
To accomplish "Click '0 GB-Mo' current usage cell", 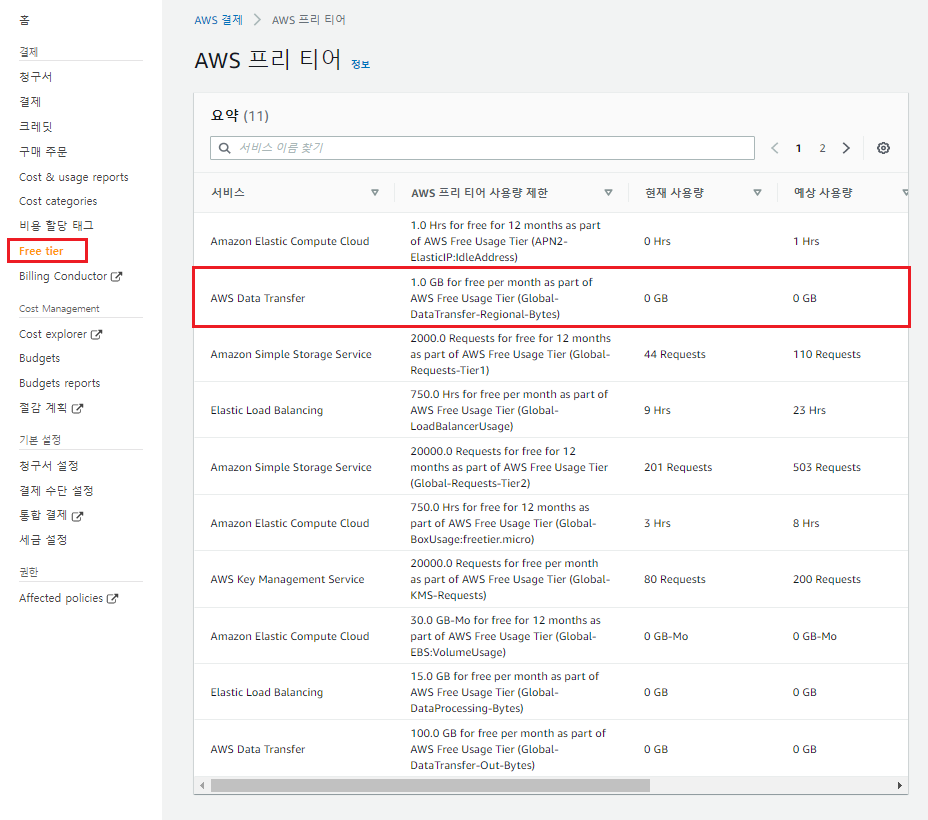I will pos(666,636).
